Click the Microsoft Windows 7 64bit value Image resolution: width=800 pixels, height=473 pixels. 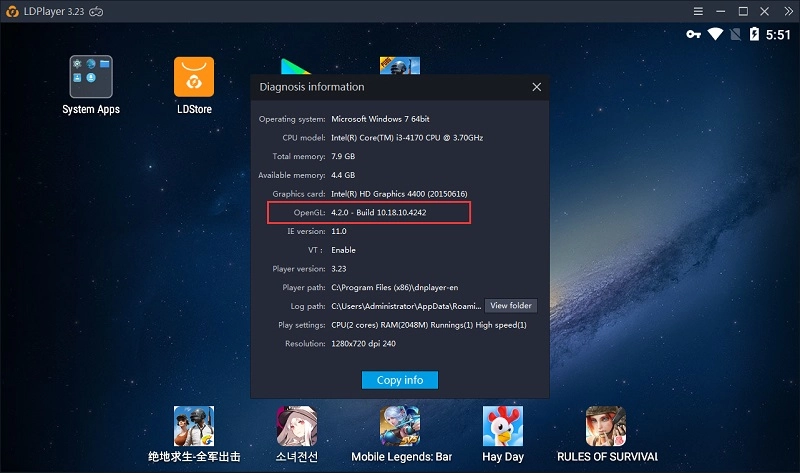pyautogui.click(x=380, y=119)
